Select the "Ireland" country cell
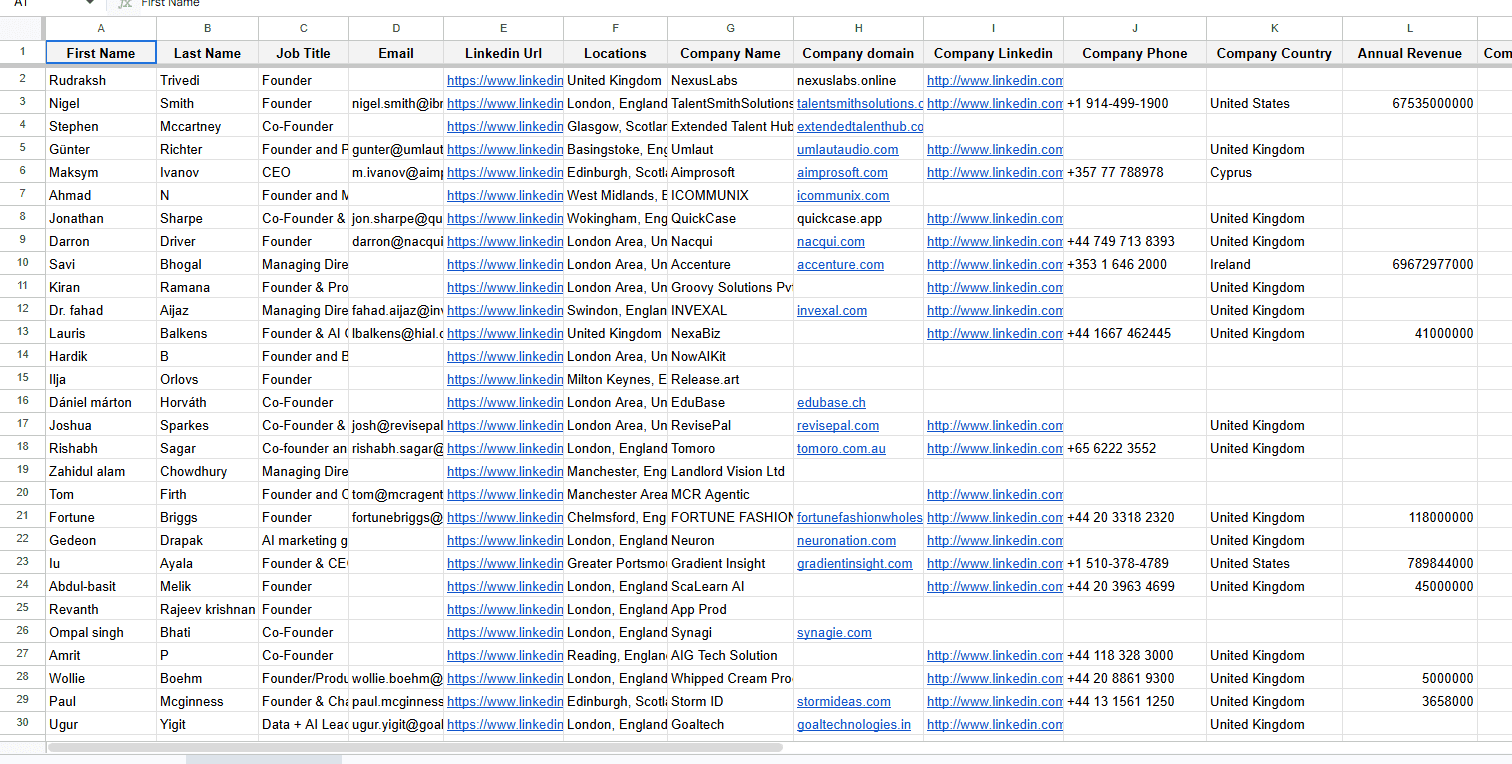The width and height of the screenshot is (1512, 764). pos(1274,265)
